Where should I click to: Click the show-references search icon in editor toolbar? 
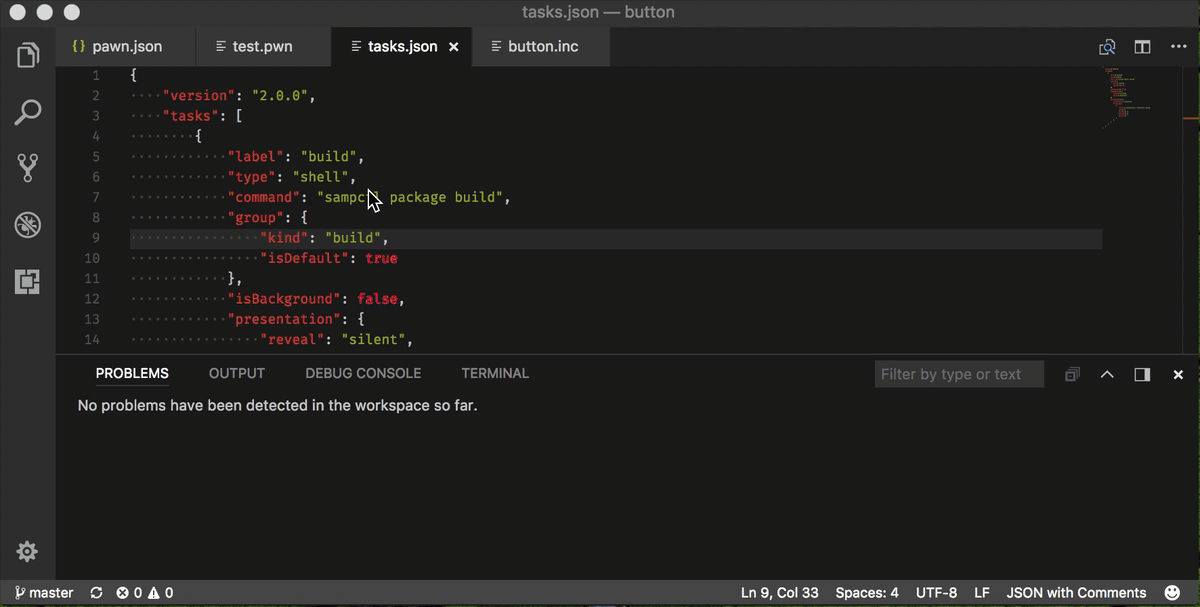coord(1107,47)
